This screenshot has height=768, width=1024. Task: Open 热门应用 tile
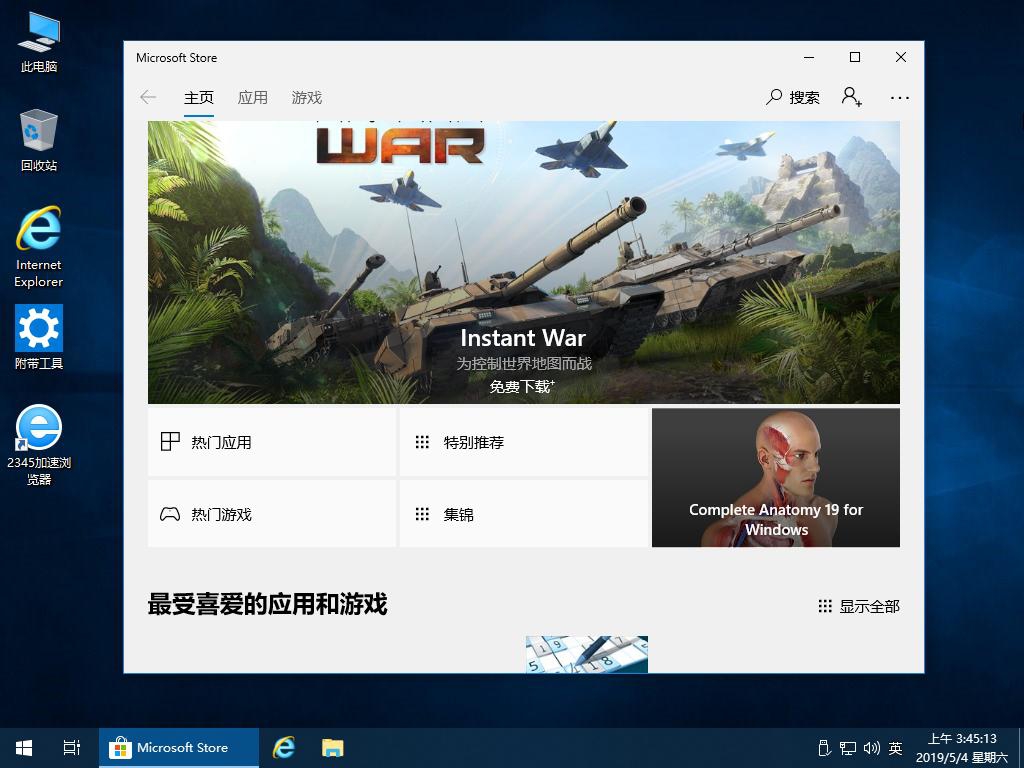pyautogui.click(x=272, y=442)
